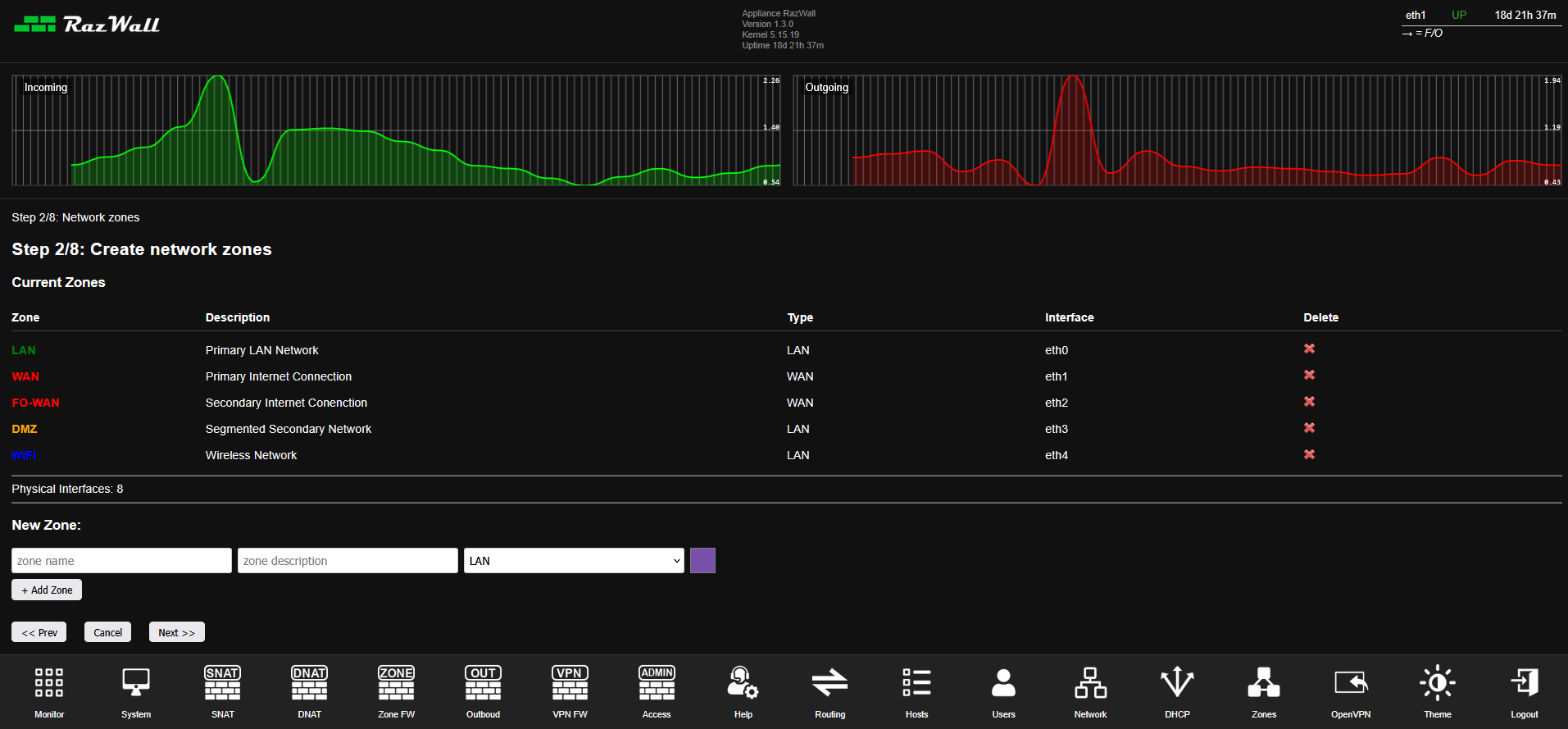Open the Help icon
Screen dimensions: 1568x729
tap(743, 683)
